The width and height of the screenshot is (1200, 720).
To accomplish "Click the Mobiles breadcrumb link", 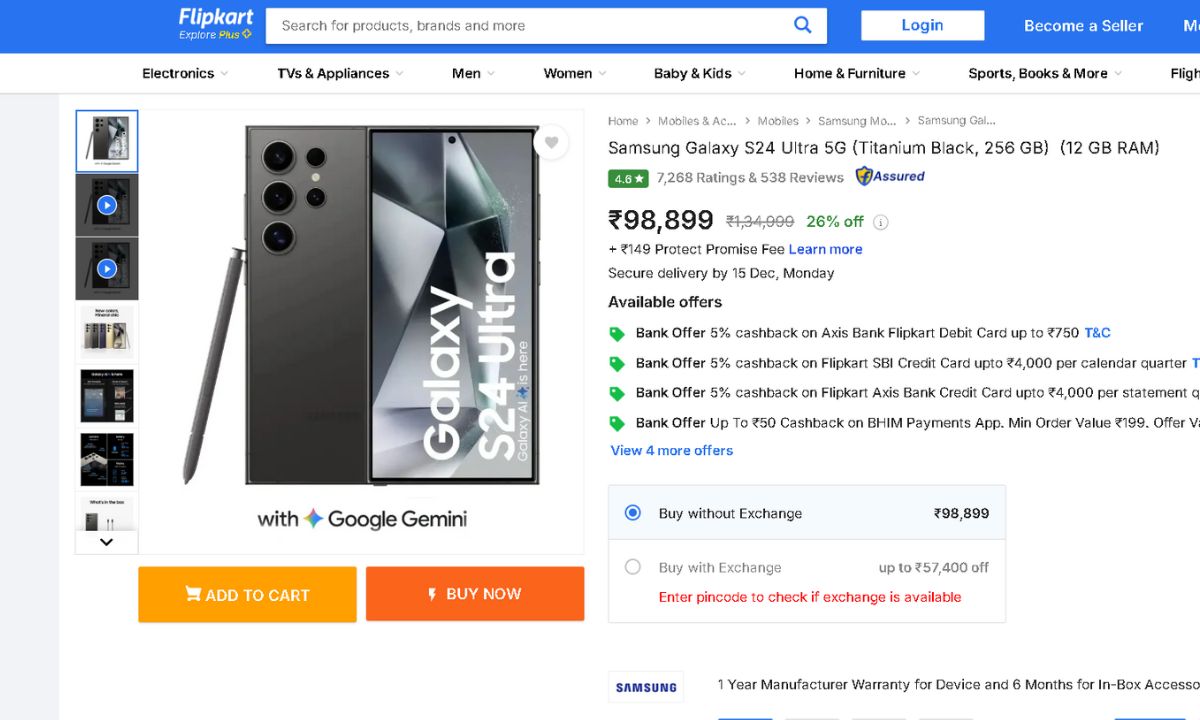I will pyautogui.click(x=777, y=121).
